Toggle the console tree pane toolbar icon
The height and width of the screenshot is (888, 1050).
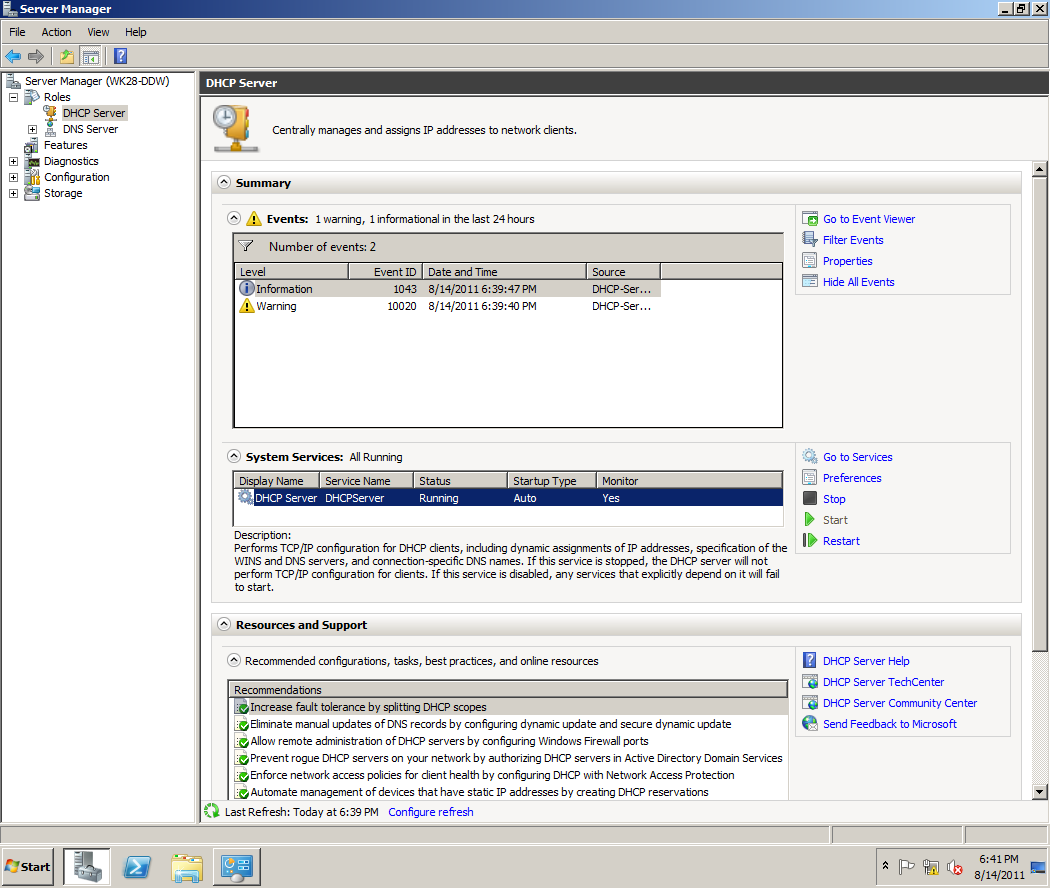(x=90, y=56)
